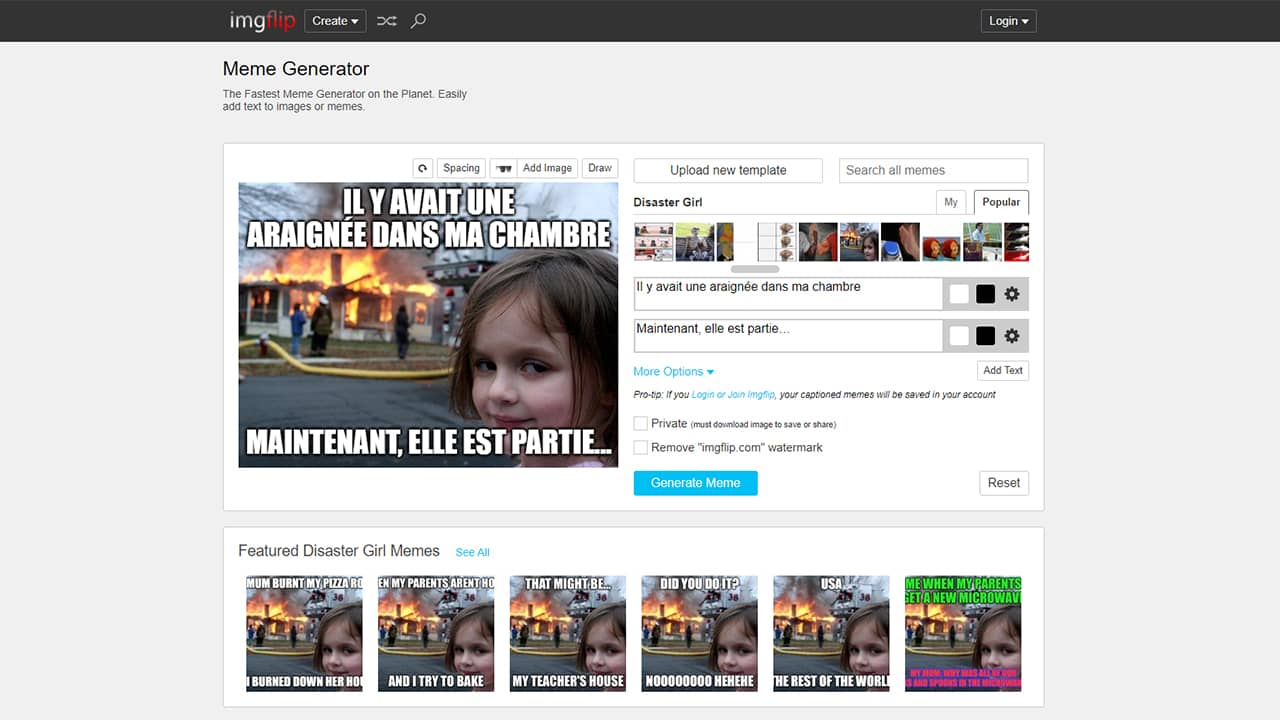Screen dimensions: 1280x720
Task: Click the Disaster Girl meme preview image
Action: point(428,325)
